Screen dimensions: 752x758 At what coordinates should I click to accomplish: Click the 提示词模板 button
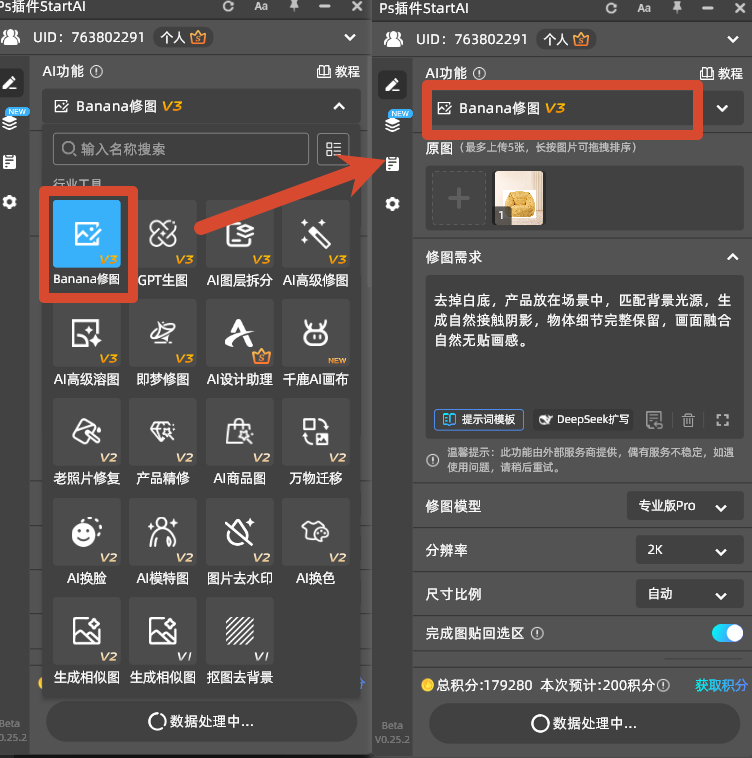[479, 420]
